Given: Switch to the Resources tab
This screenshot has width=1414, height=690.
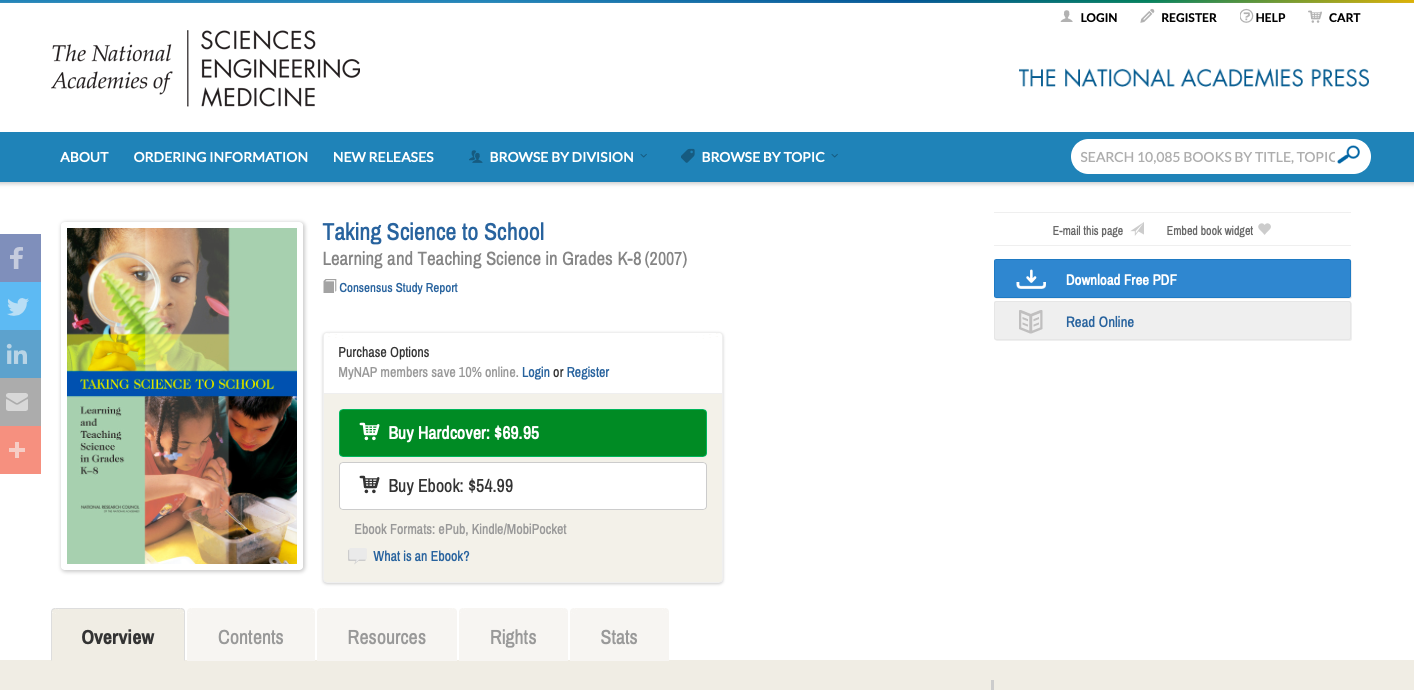Looking at the screenshot, I should [387, 635].
